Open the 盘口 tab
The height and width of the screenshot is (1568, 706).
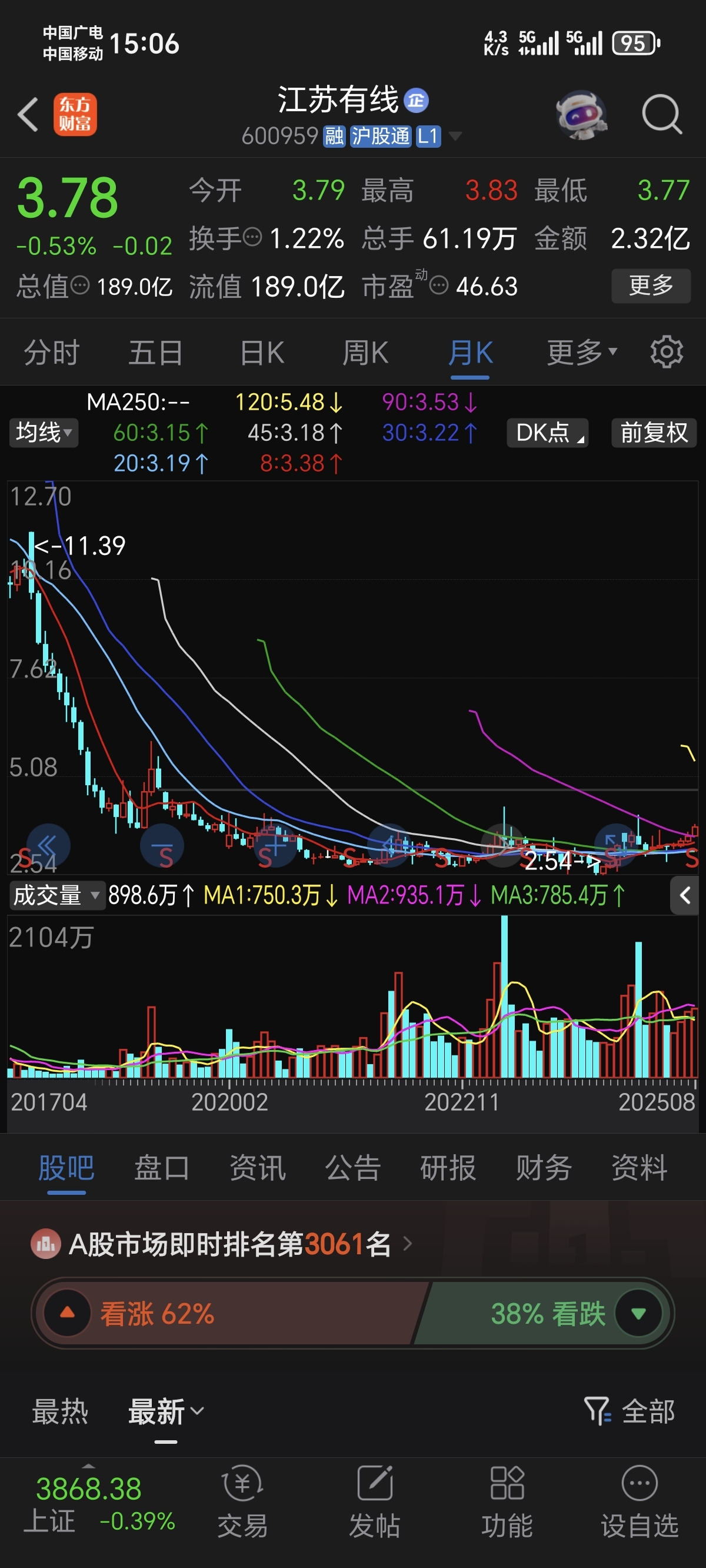pos(162,1168)
